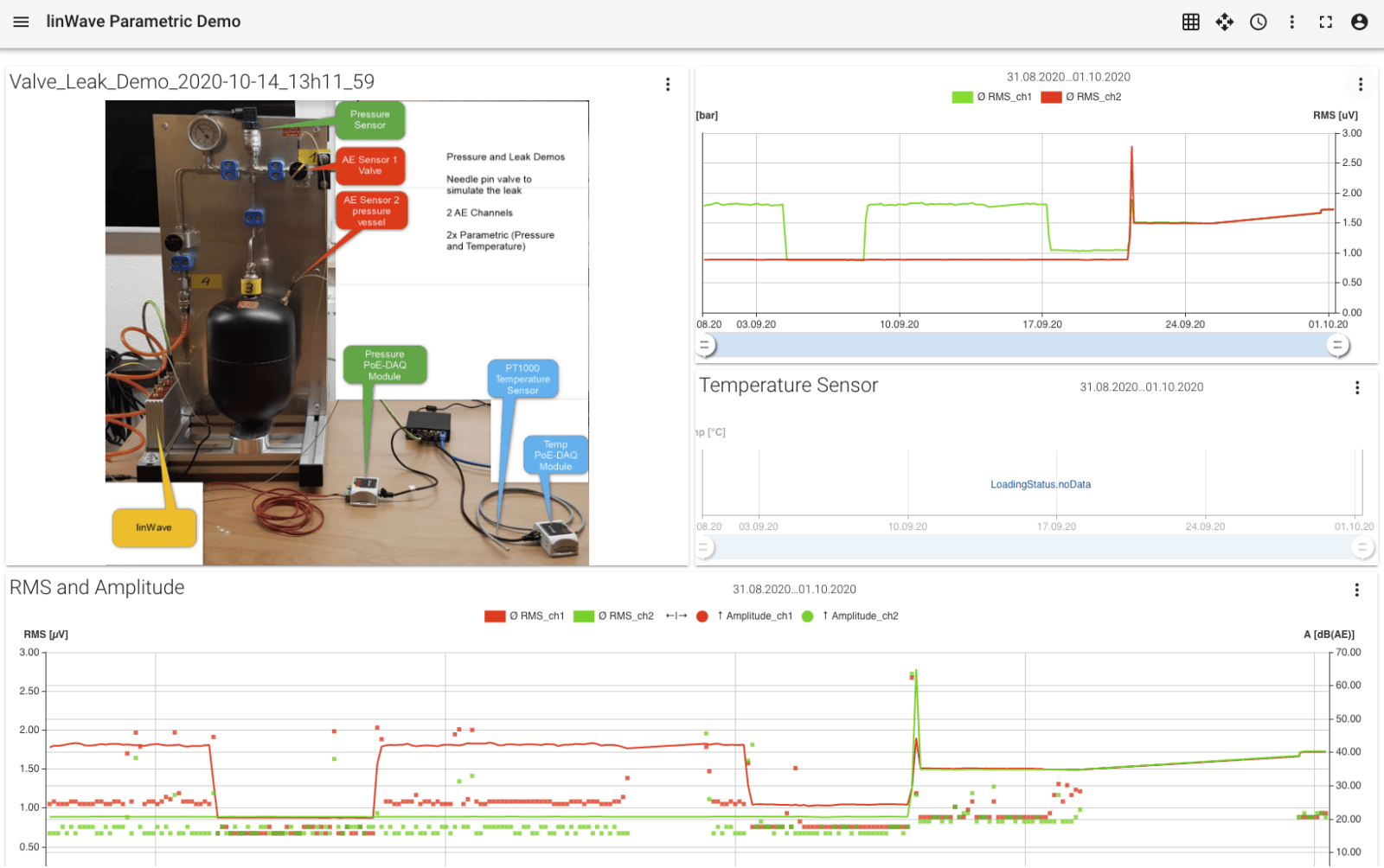Open the RMS and Amplitude panel options menu
The image size is (1384, 868).
[x=1357, y=590]
